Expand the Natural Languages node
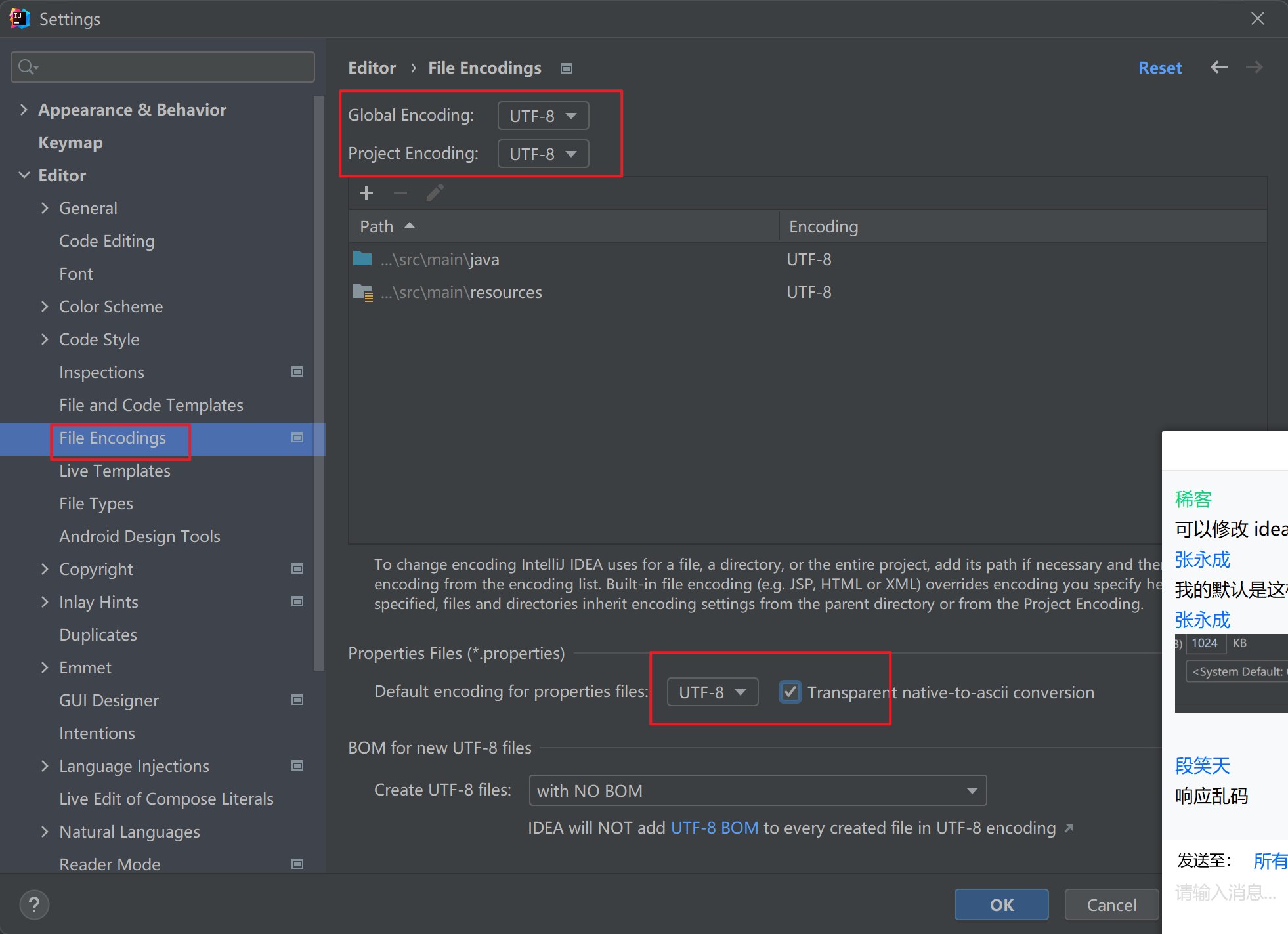This screenshot has height=934, width=1288. click(45, 832)
